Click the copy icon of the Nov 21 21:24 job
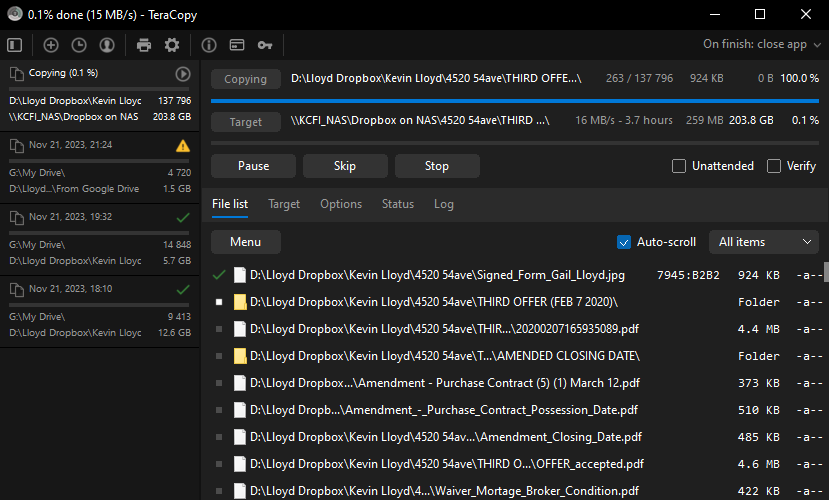This screenshot has height=500, width=829. pyautogui.click(x=16, y=145)
